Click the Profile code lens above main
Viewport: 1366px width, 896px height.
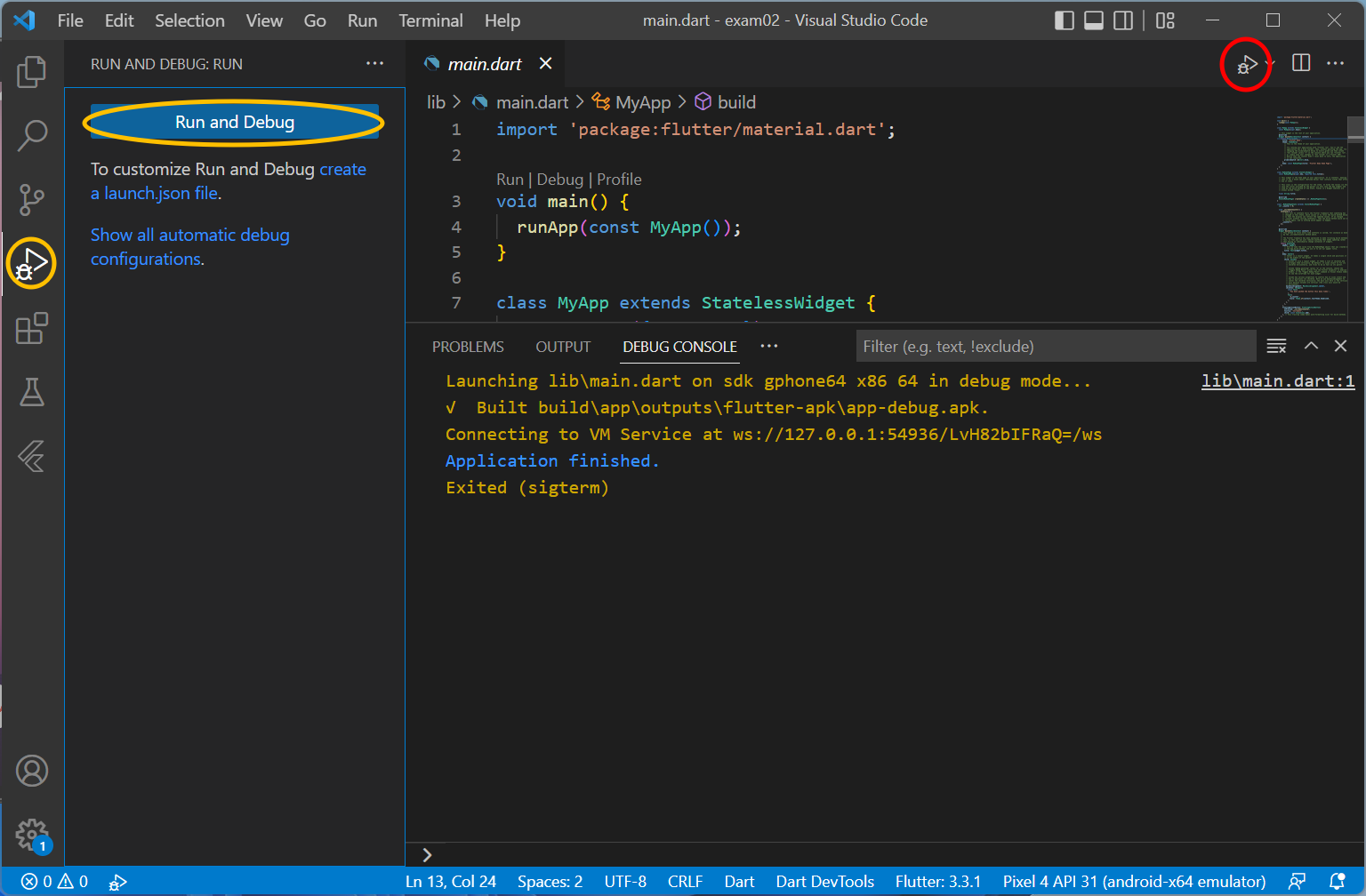click(x=619, y=180)
